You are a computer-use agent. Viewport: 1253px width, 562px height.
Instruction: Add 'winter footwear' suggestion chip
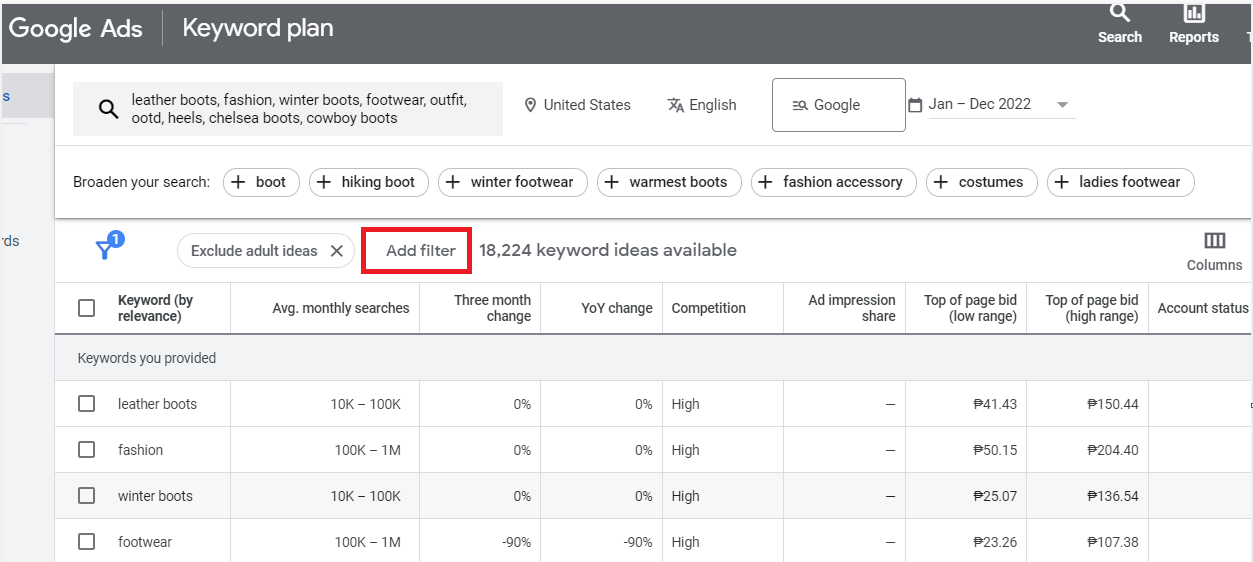513,182
